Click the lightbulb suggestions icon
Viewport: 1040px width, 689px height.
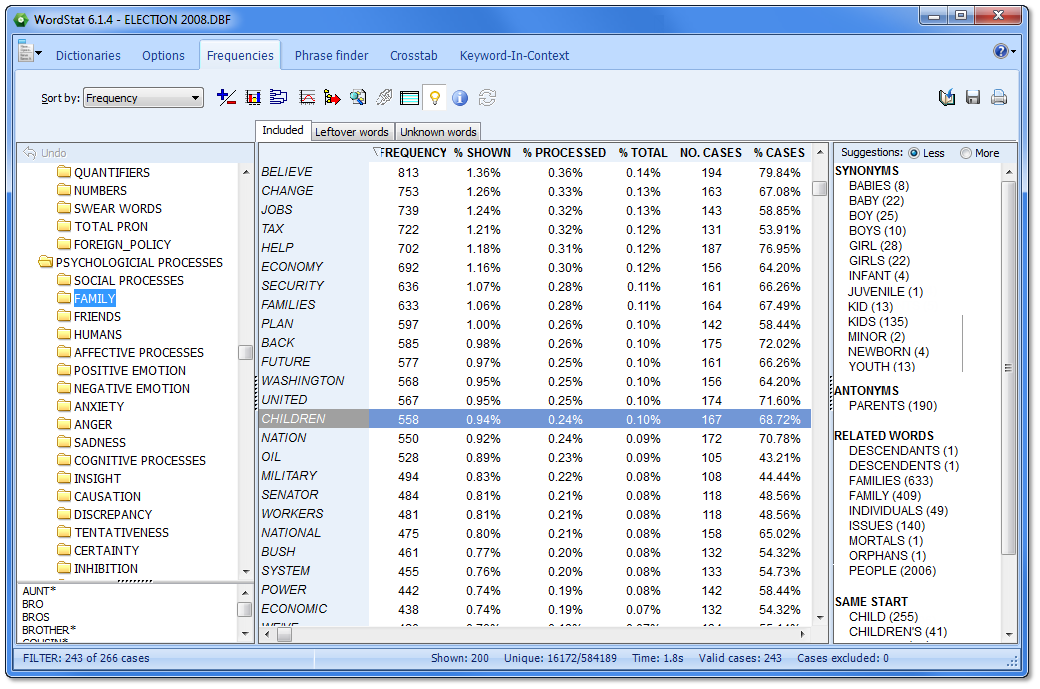[435, 98]
